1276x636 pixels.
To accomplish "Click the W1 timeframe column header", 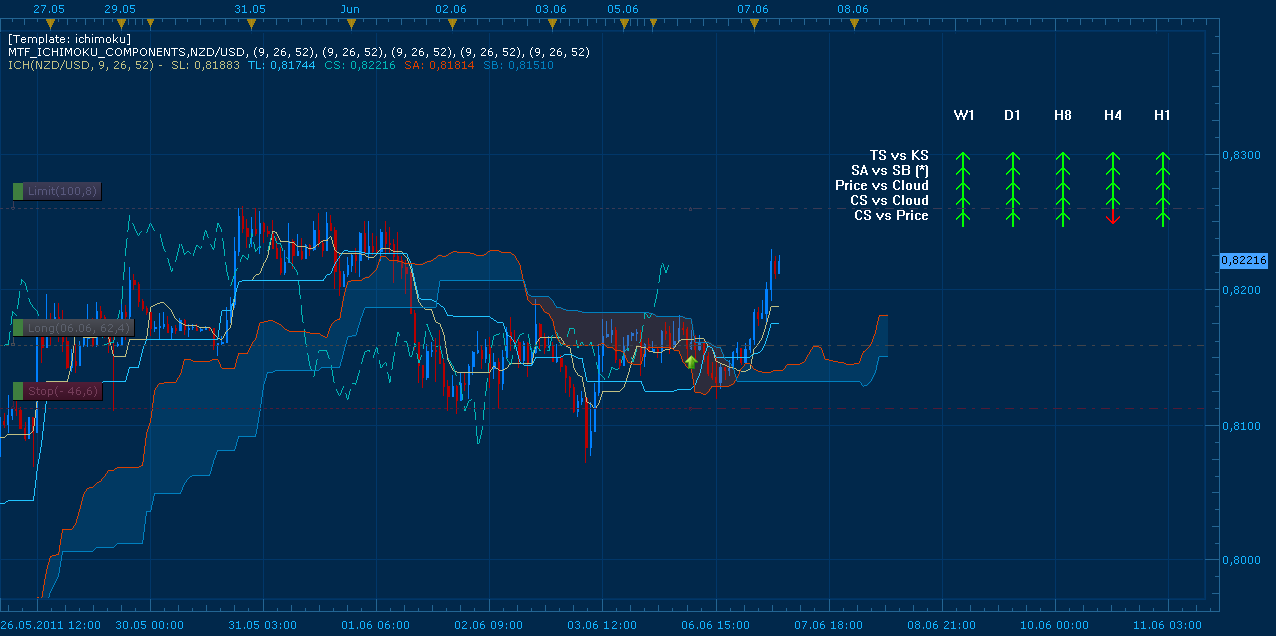I will point(964,116).
